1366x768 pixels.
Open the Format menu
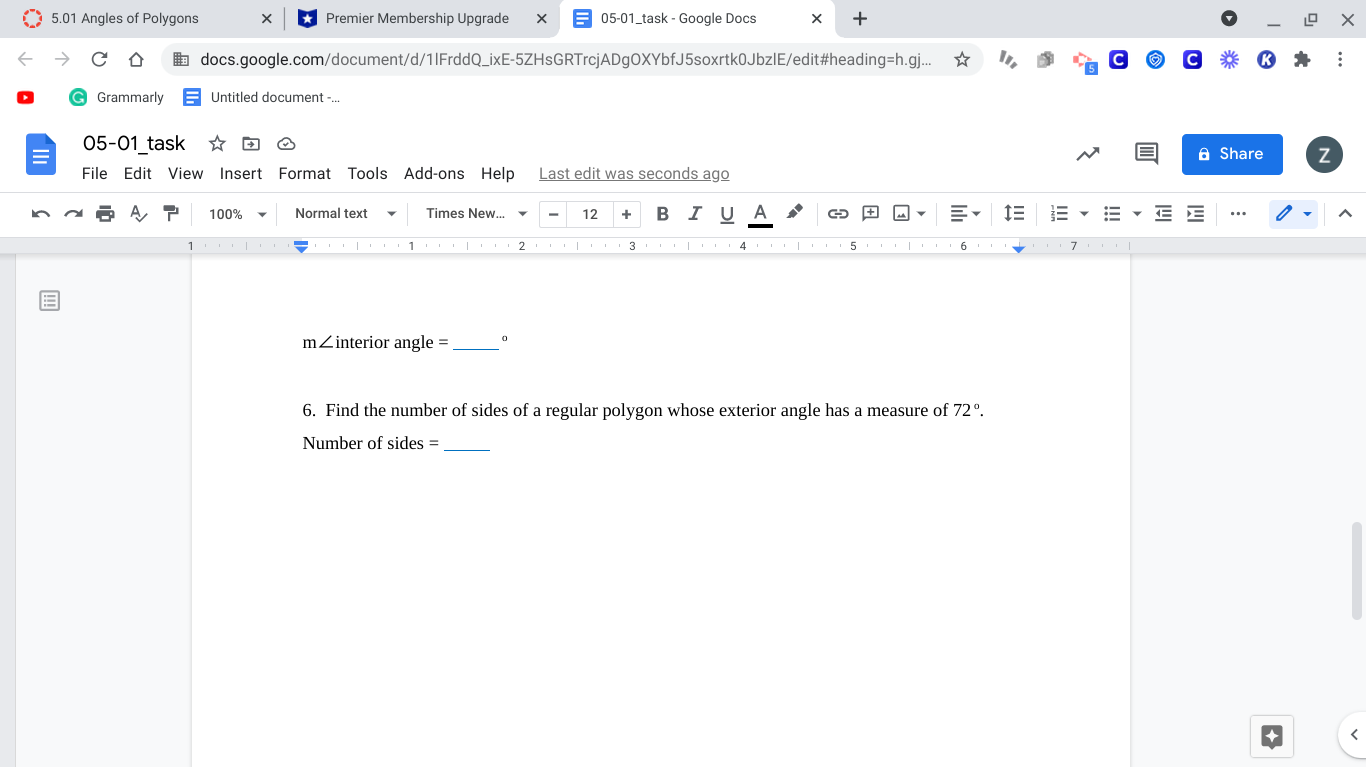click(x=304, y=173)
